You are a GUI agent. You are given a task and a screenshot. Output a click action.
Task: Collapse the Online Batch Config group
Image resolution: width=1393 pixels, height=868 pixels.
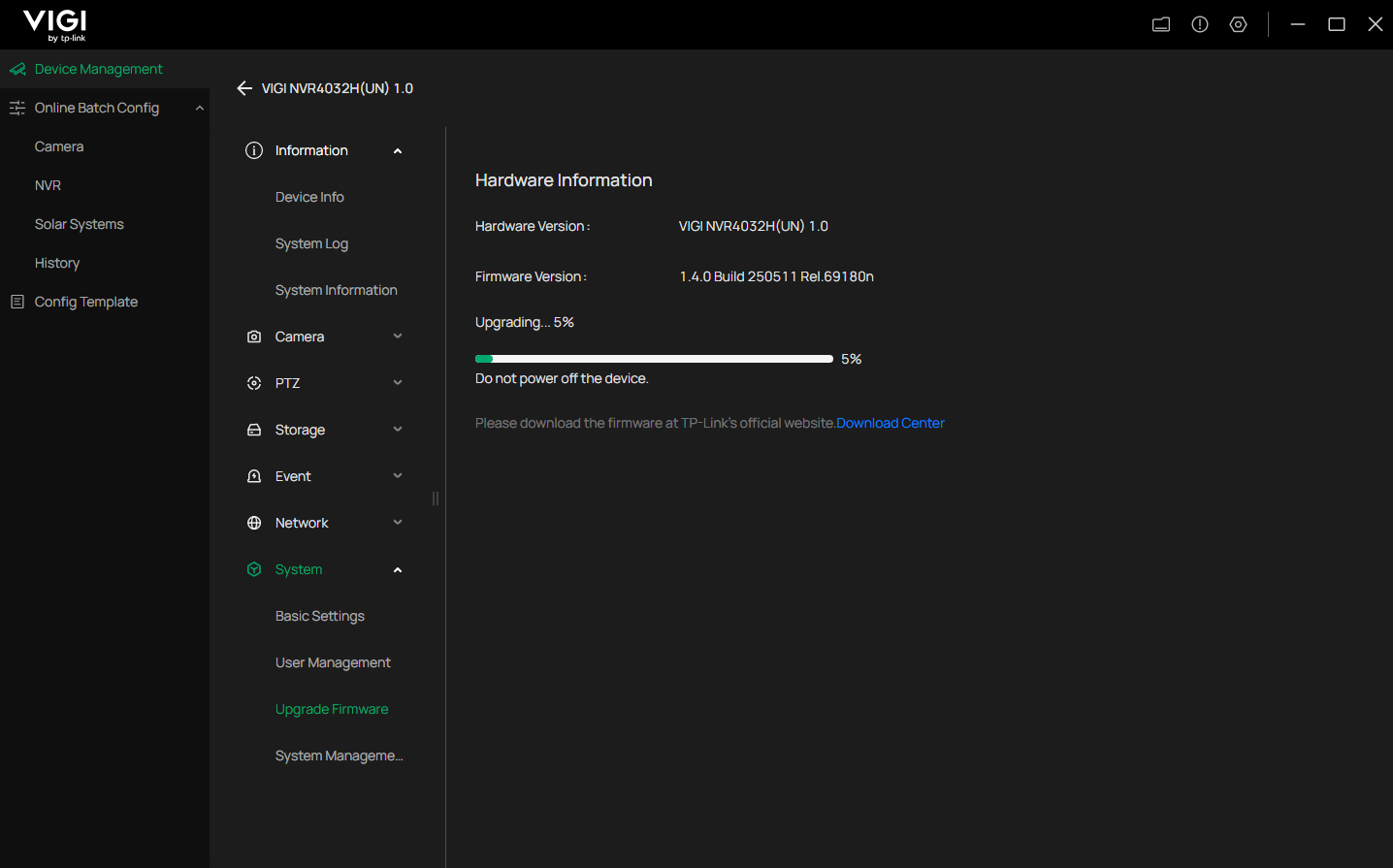(x=199, y=108)
